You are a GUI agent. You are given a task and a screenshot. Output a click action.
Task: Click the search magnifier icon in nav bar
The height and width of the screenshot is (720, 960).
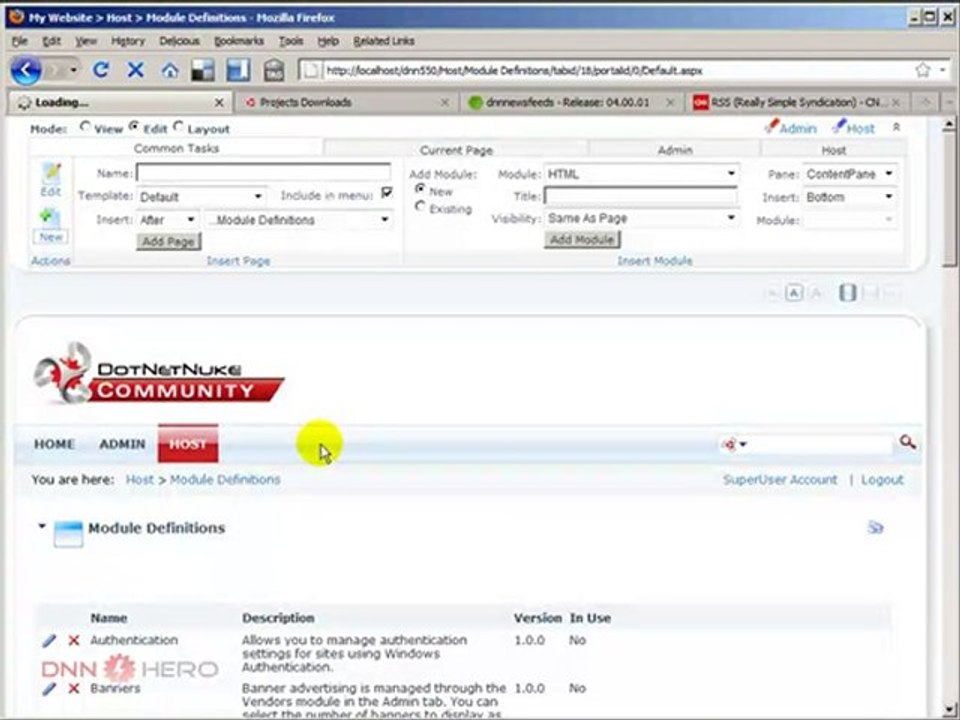(907, 442)
